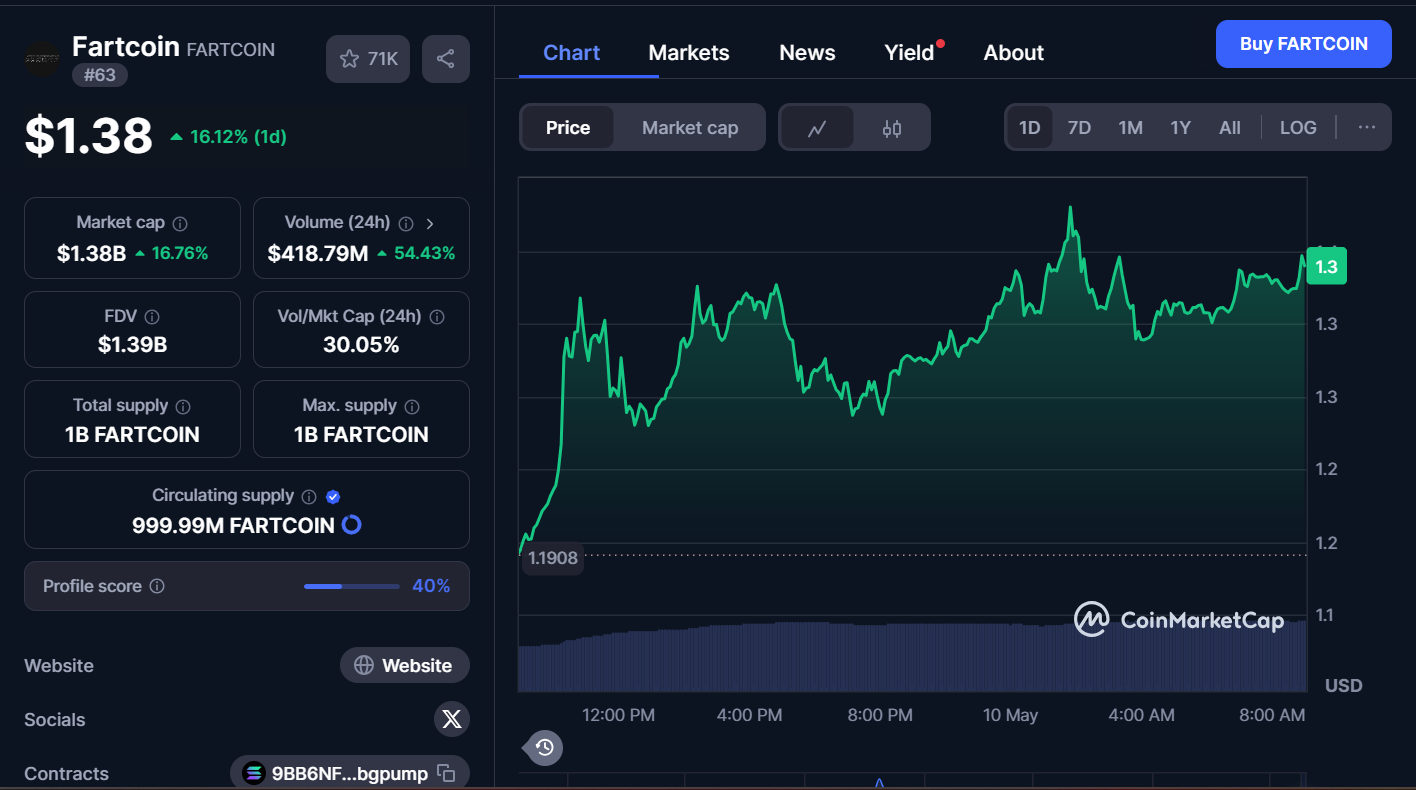Open the share icon button
Image resolution: width=1416 pixels, height=790 pixels.
tap(446, 59)
